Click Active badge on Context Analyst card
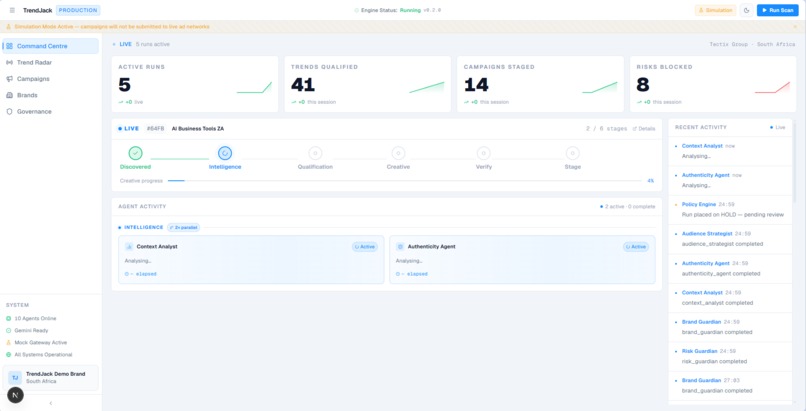 [365, 247]
